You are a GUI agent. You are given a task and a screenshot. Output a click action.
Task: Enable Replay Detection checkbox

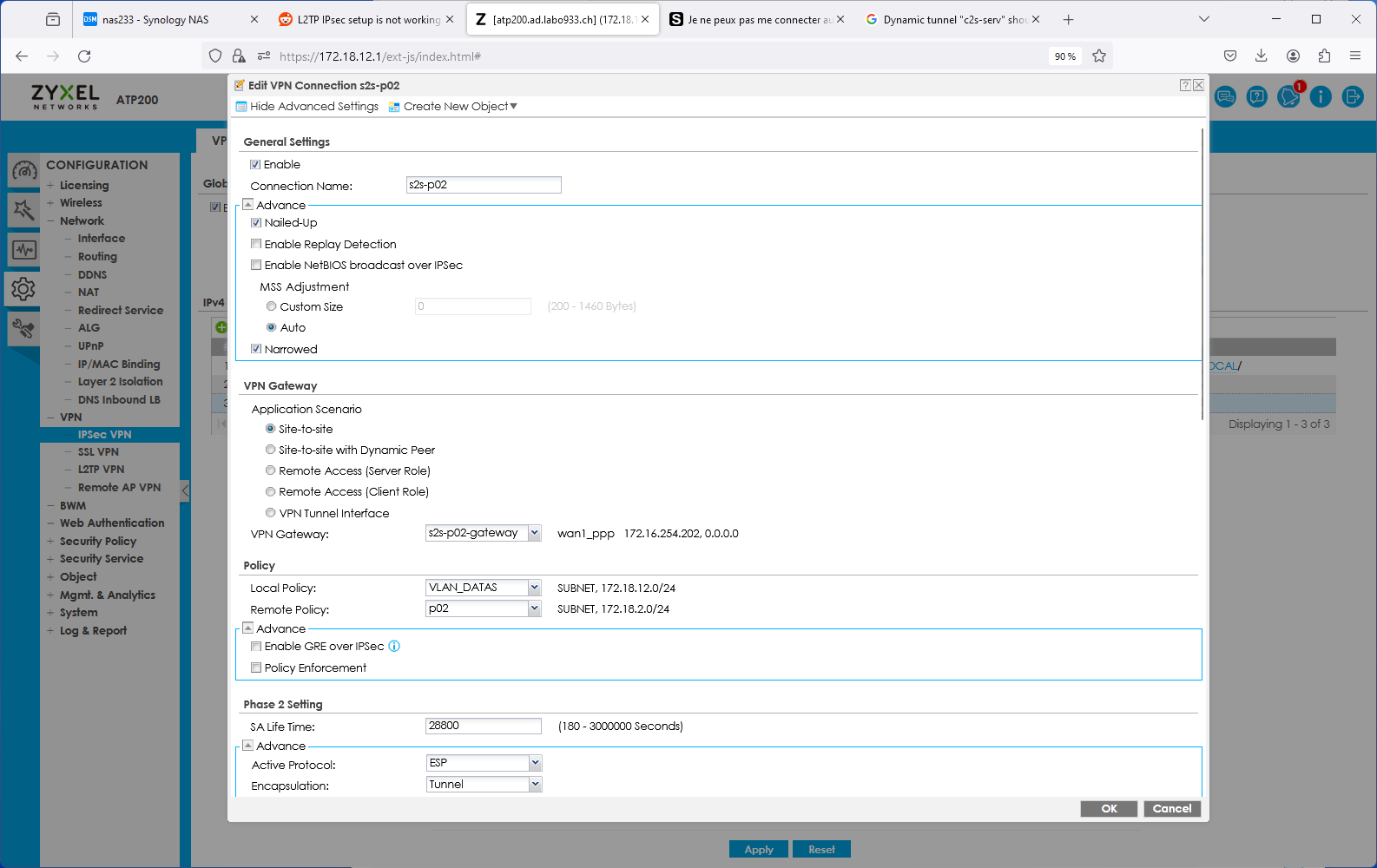point(256,245)
